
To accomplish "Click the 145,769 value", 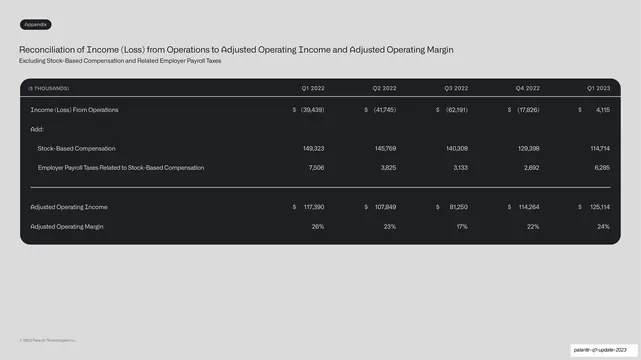I will click(x=385, y=149).
